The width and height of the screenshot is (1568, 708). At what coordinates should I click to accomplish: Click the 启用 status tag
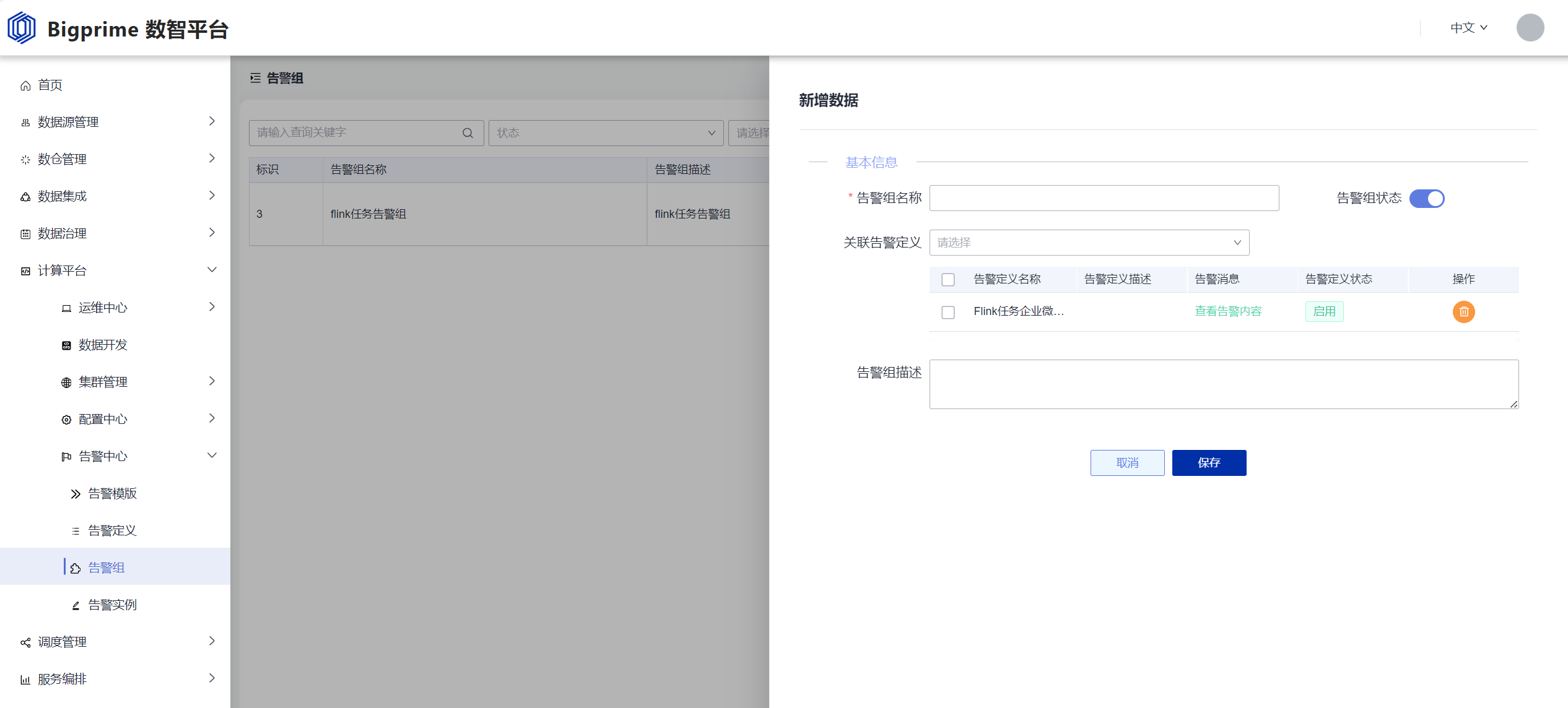[1324, 311]
